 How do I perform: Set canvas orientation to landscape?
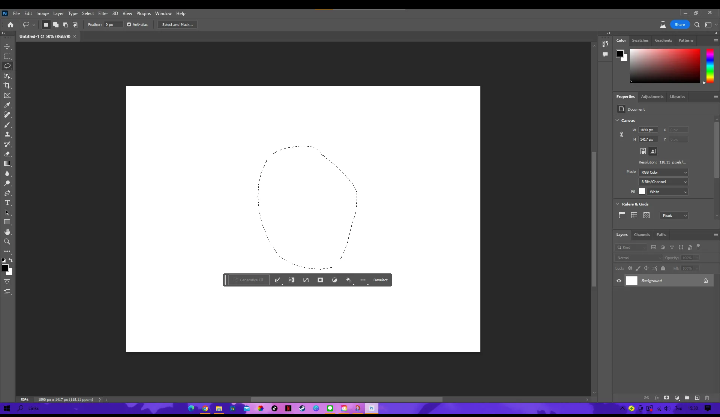click(653, 151)
